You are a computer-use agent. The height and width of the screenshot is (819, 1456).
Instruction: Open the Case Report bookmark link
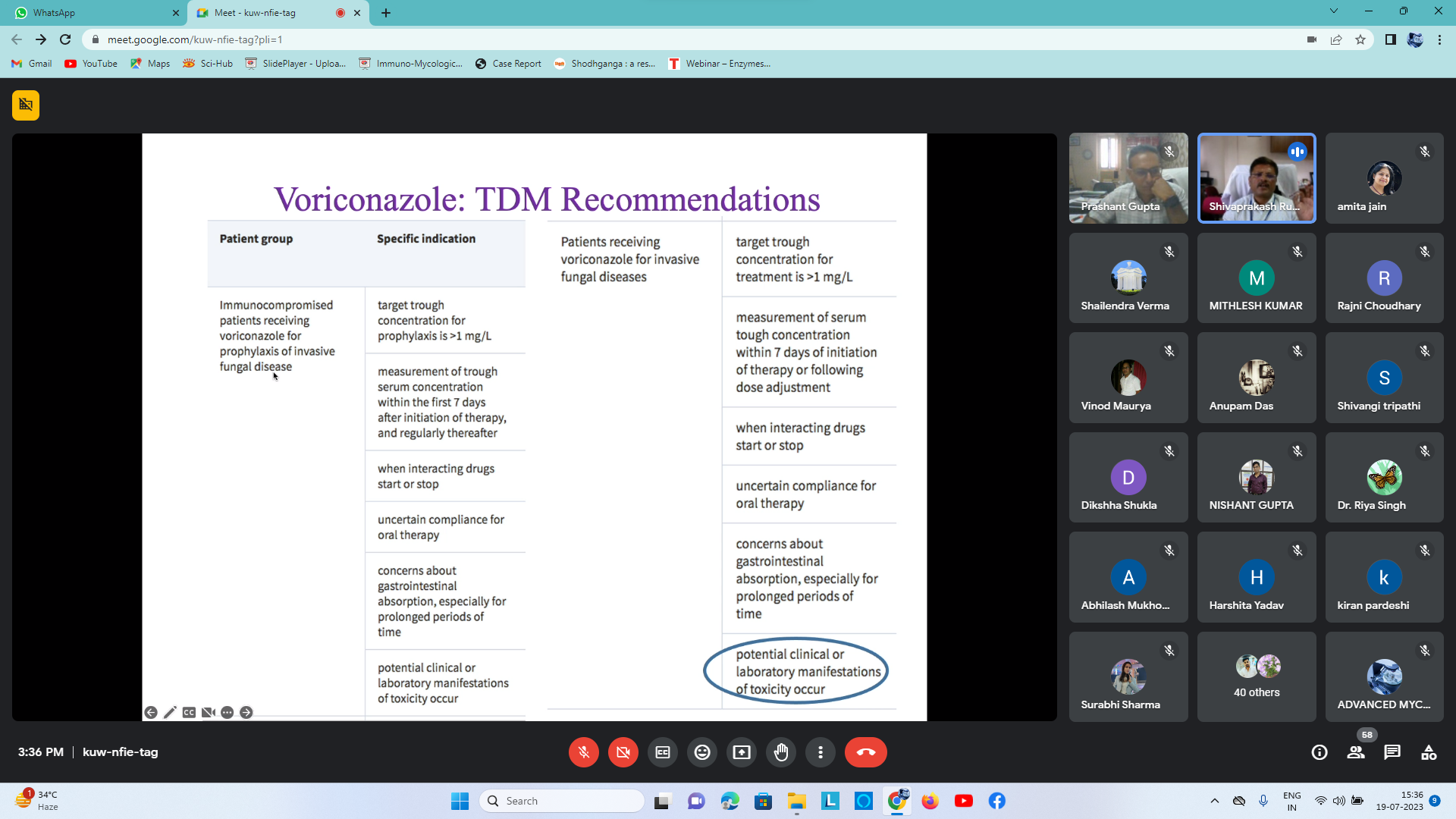coord(508,64)
